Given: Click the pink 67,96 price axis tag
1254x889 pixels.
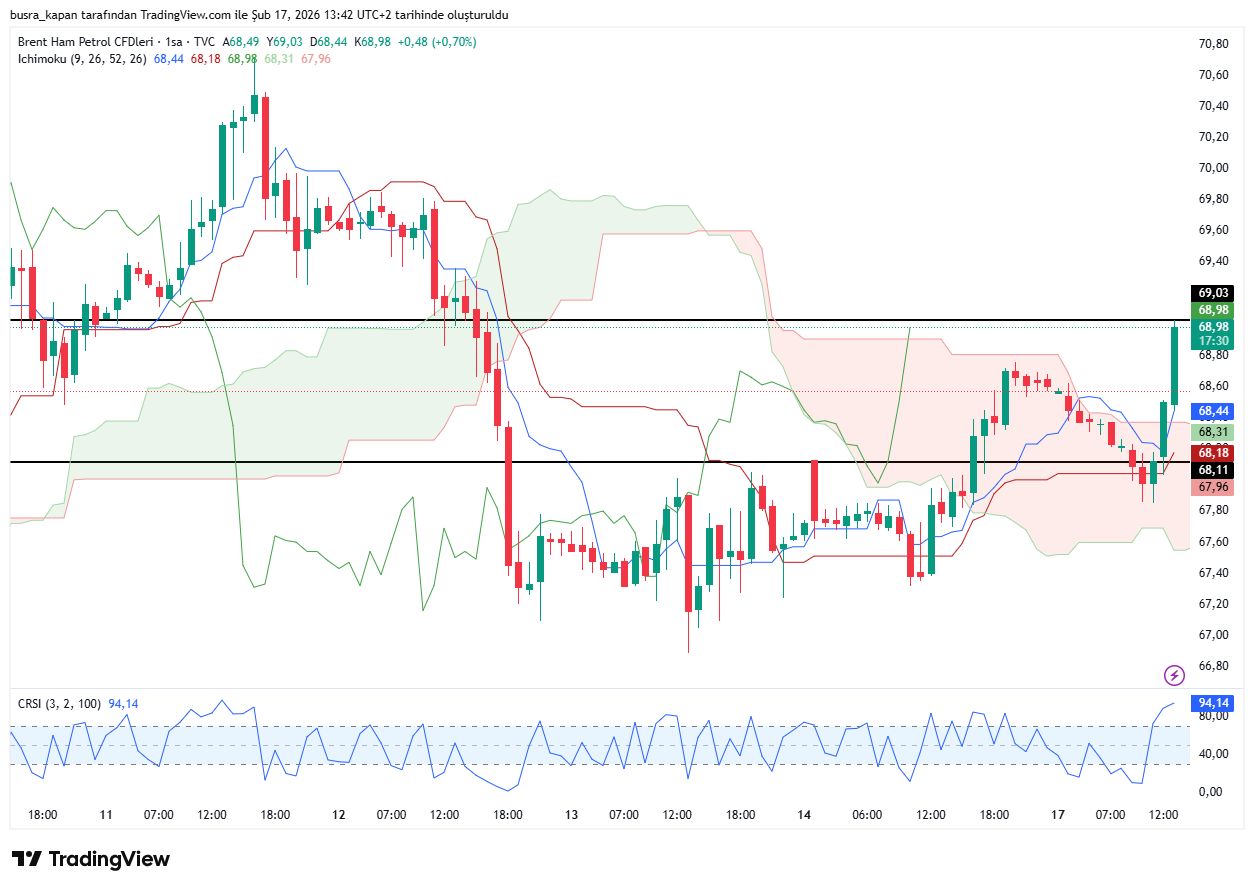Looking at the screenshot, I should [1213, 487].
